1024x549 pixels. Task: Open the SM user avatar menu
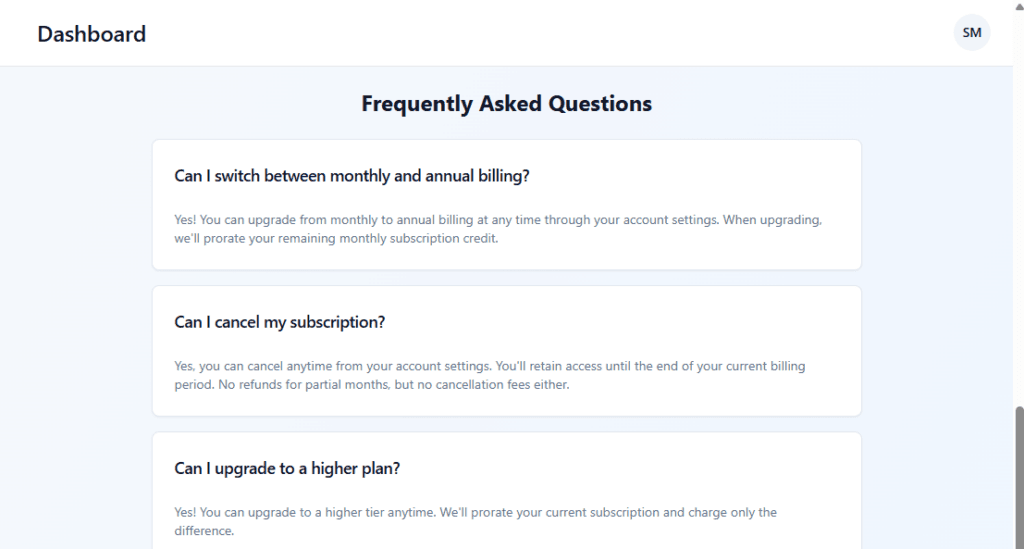tap(972, 33)
